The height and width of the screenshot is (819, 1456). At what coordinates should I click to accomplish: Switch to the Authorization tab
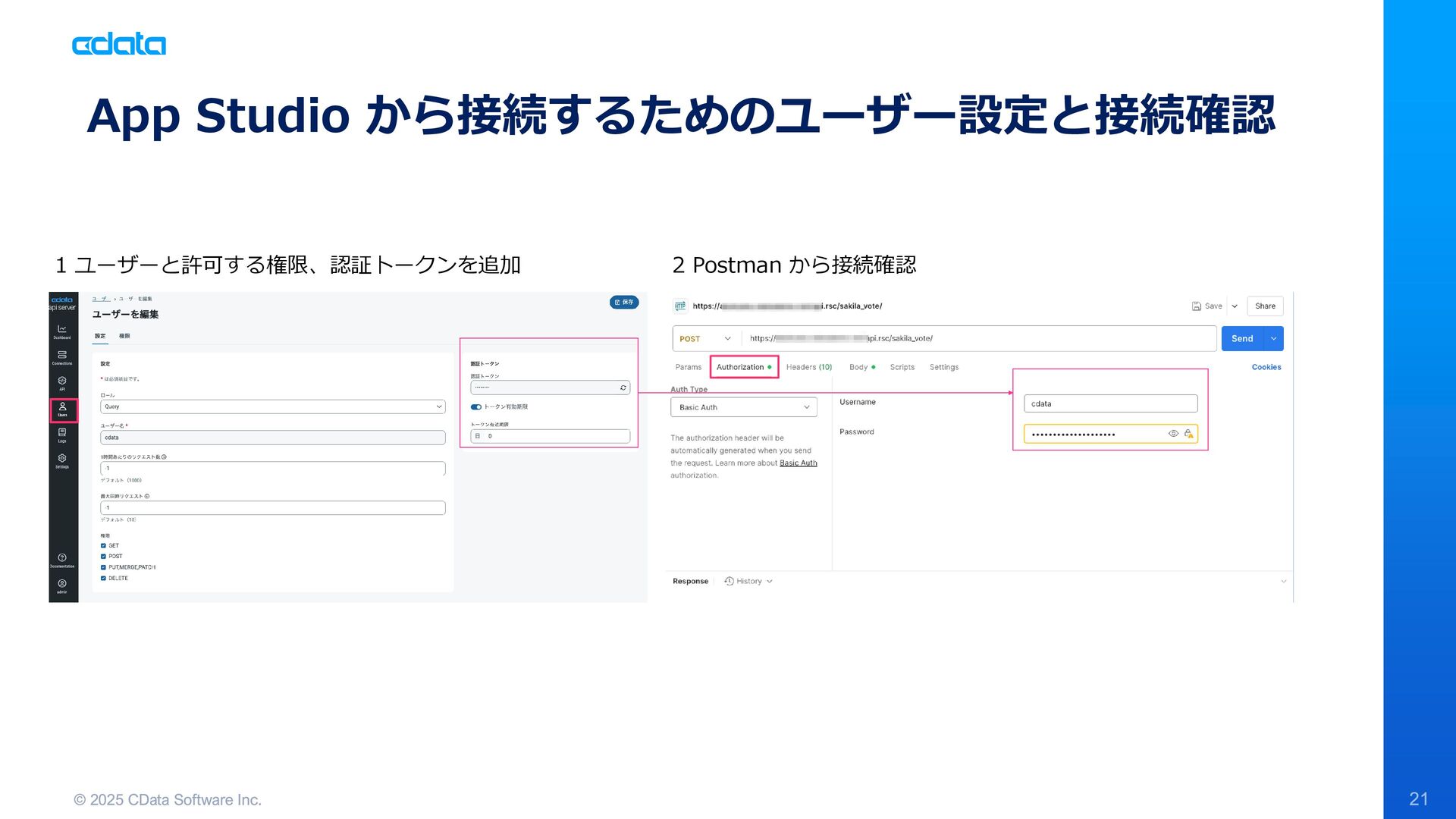740,367
